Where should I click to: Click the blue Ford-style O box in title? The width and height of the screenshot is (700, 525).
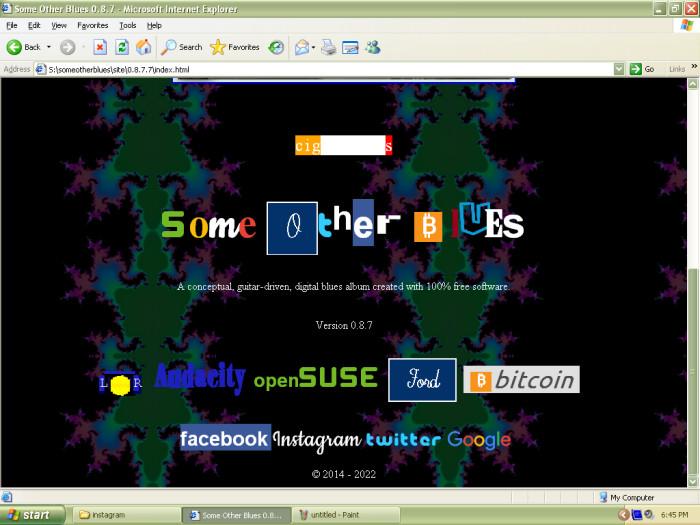(292, 228)
